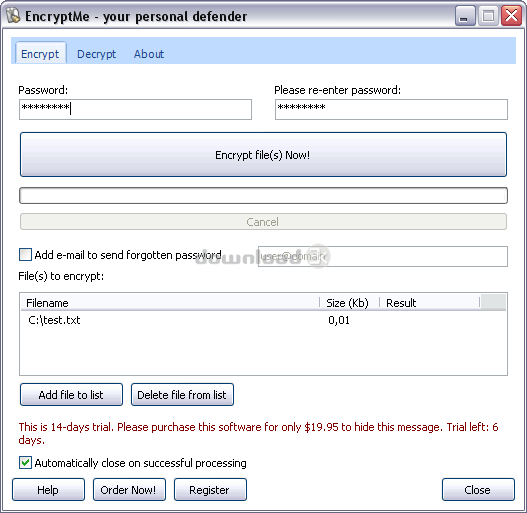Sort by the Size (Kb) column header
Viewport: 527px width, 513px height.
point(349,303)
